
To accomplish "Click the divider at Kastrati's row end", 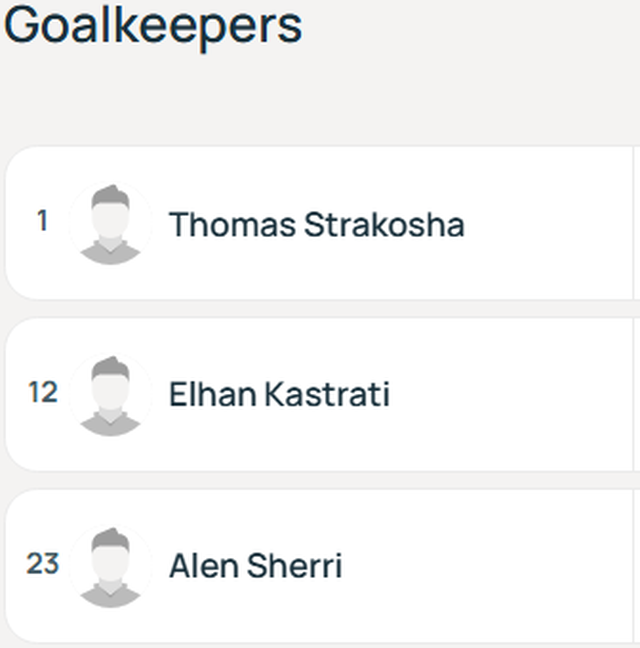I will 633,394.
